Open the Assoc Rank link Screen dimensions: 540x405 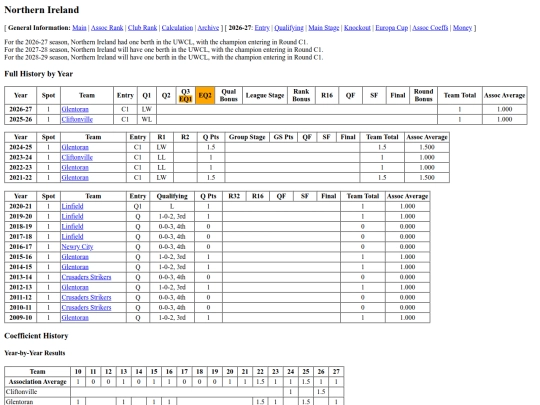point(107,28)
